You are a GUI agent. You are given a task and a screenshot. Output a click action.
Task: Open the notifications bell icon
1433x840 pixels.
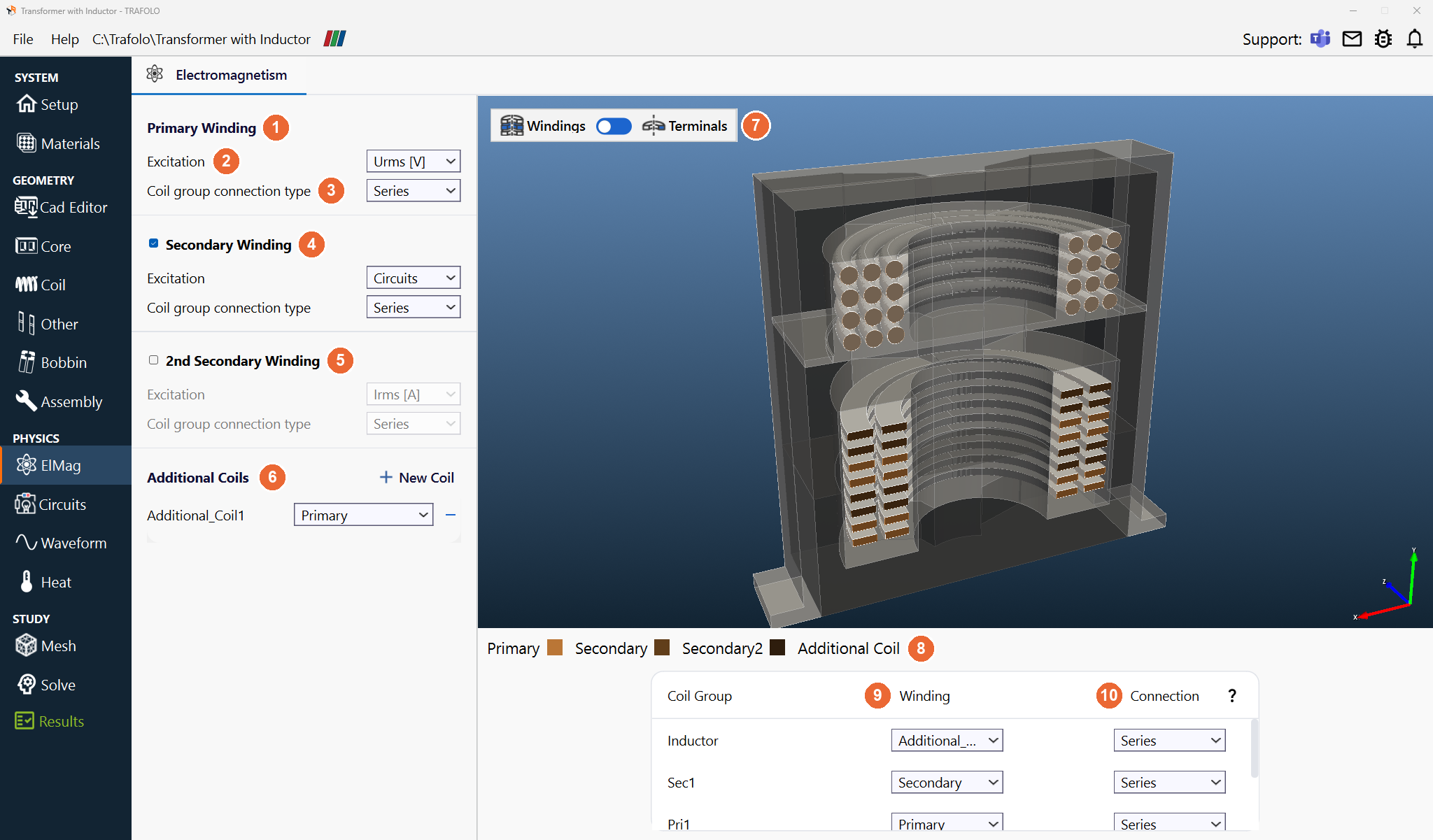[1415, 39]
